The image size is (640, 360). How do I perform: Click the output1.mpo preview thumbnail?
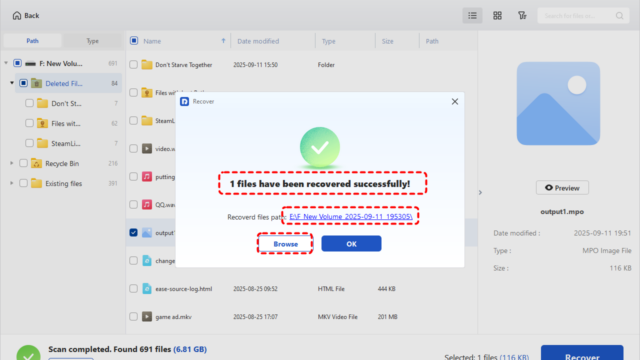pos(558,103)
